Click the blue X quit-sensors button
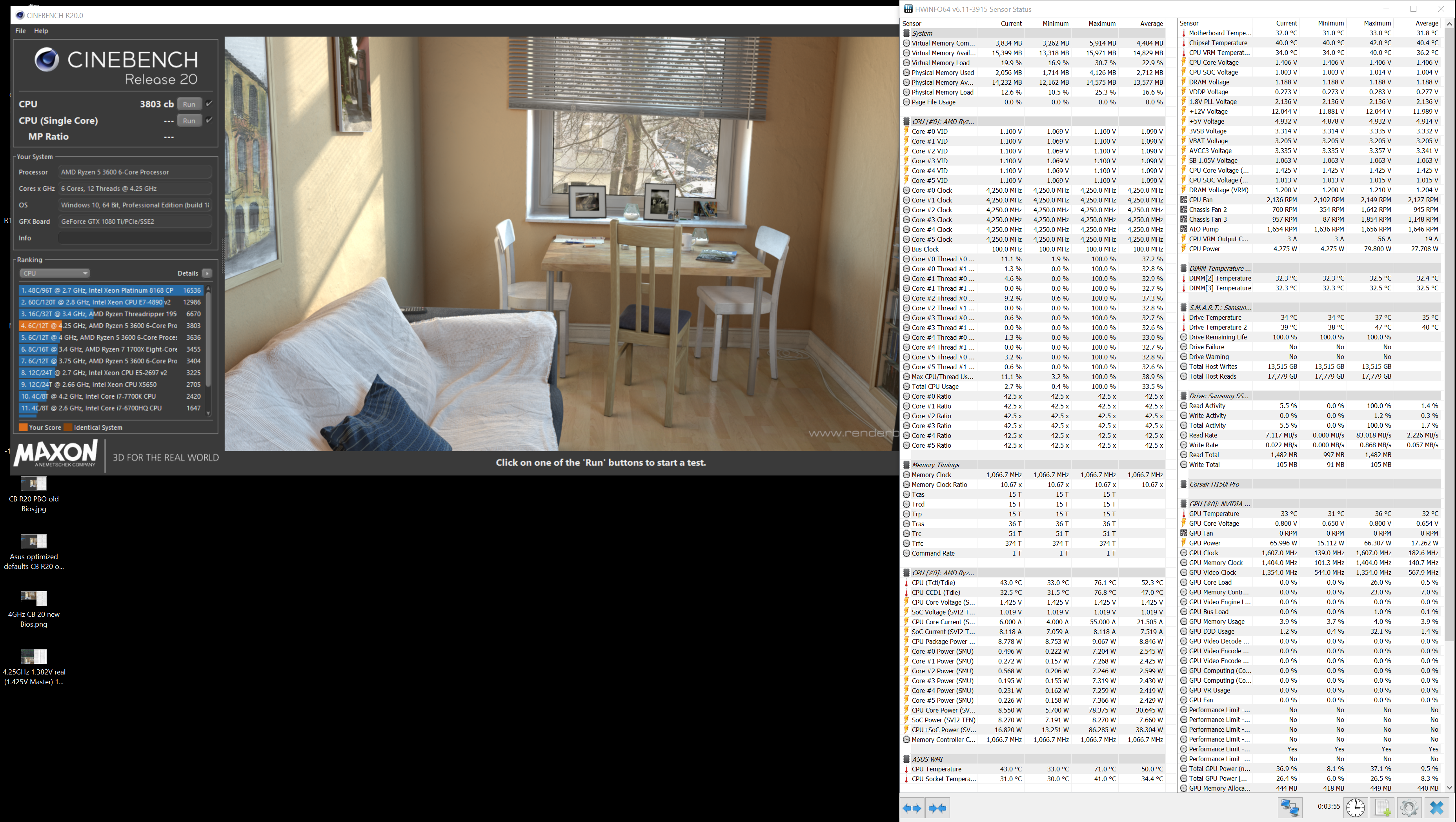Viewport: 1456px width, 822px height. click(1436, 807)
